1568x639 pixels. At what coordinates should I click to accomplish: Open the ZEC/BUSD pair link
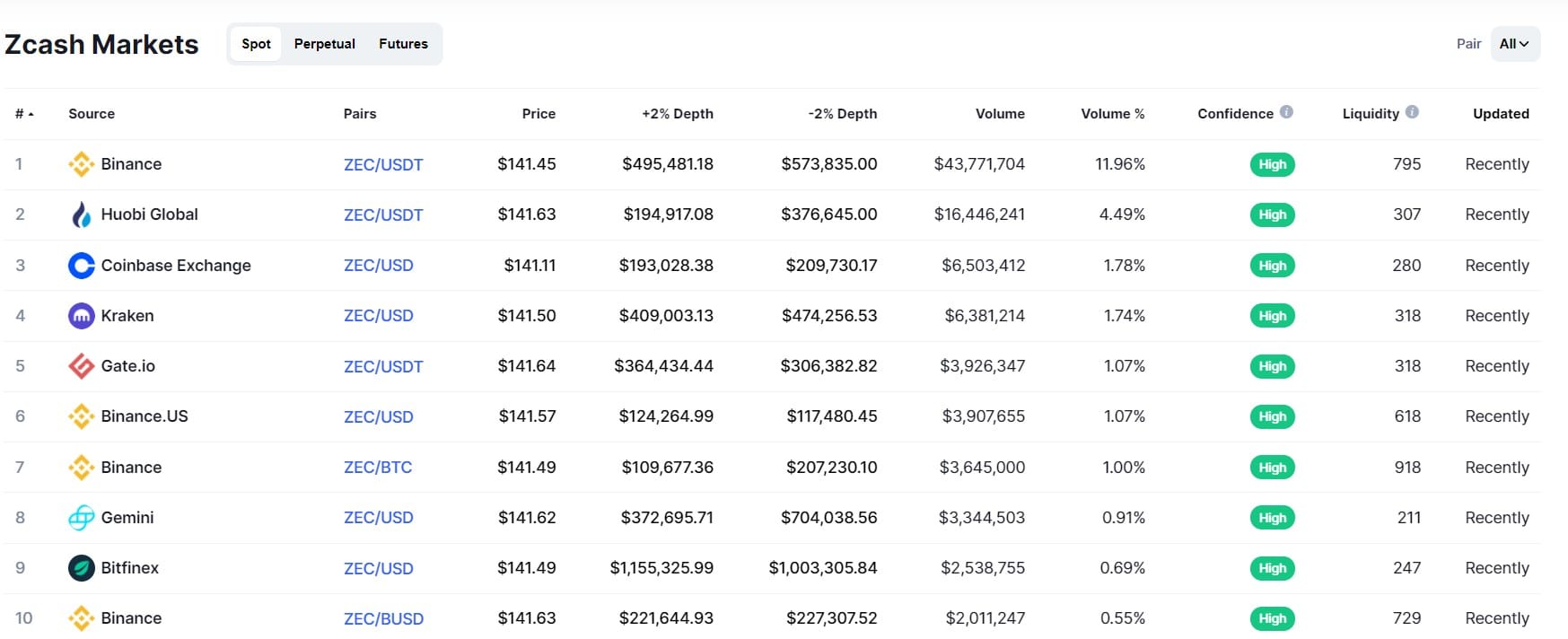pos(383,619)
